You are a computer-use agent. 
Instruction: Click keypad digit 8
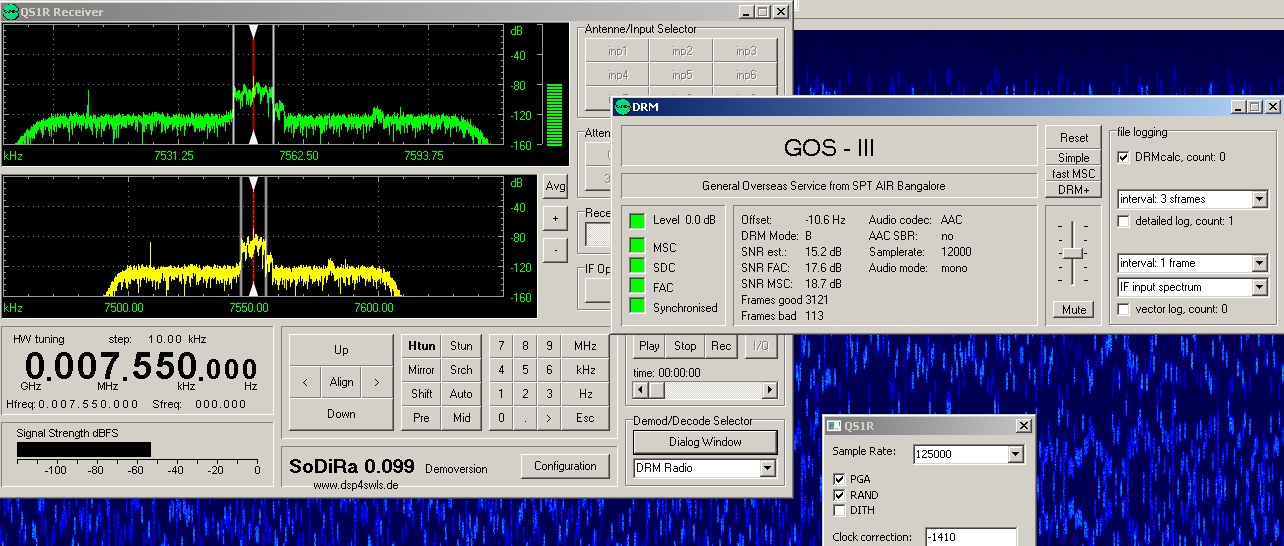525,346
